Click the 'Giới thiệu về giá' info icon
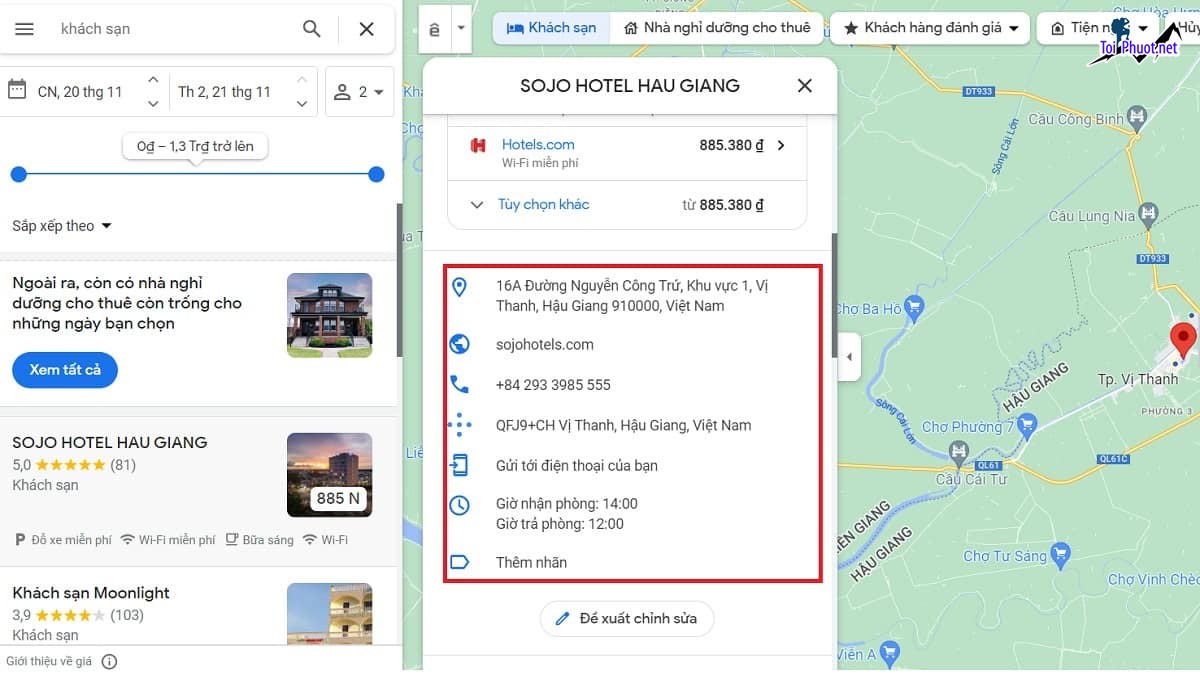This screenshot has height=675, width=1200. (110, 661)
